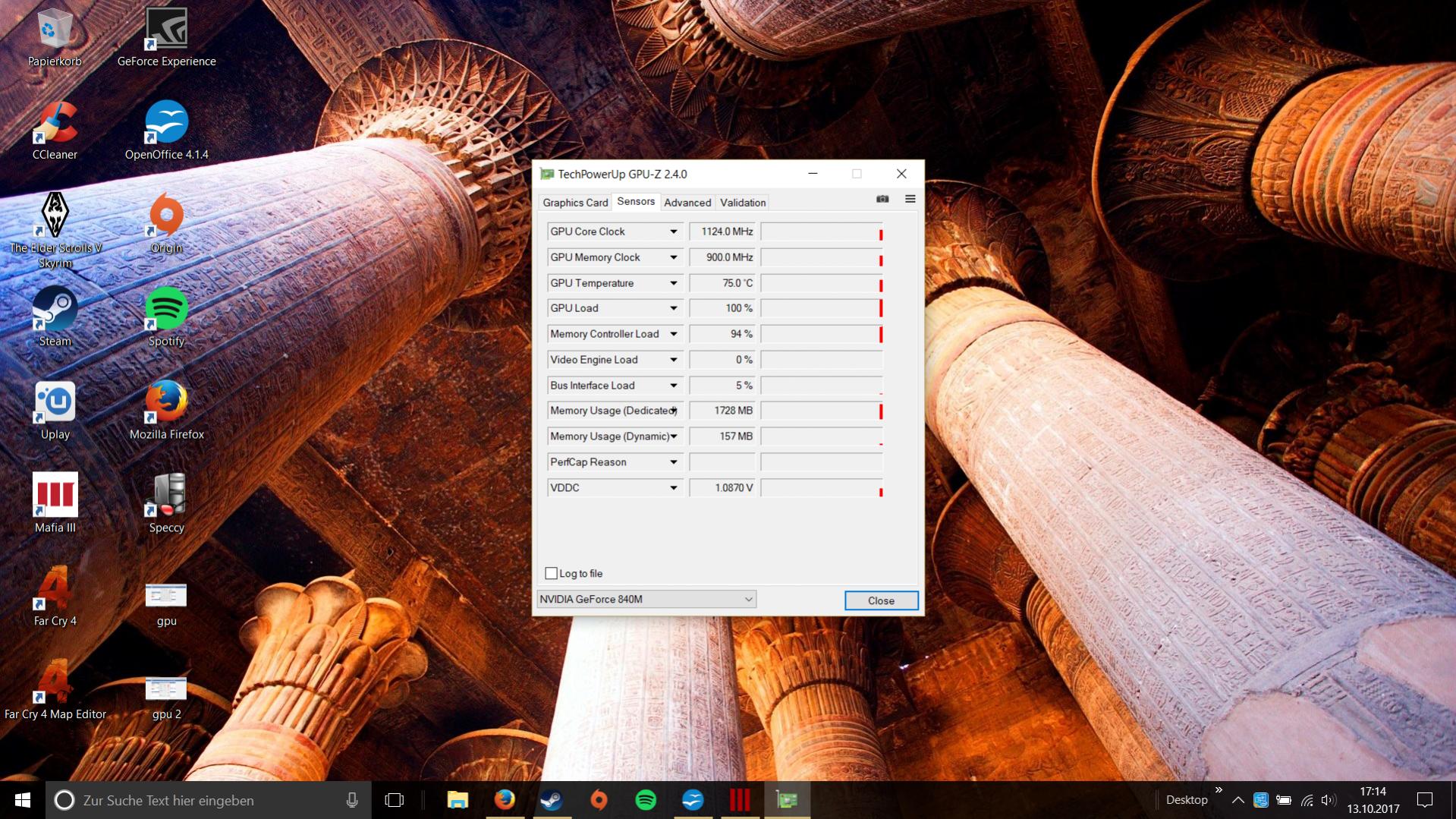This screenshot has height=819, width=1456.
Task: Open Origin from the taskbar
Action: [x=599, y=800]
